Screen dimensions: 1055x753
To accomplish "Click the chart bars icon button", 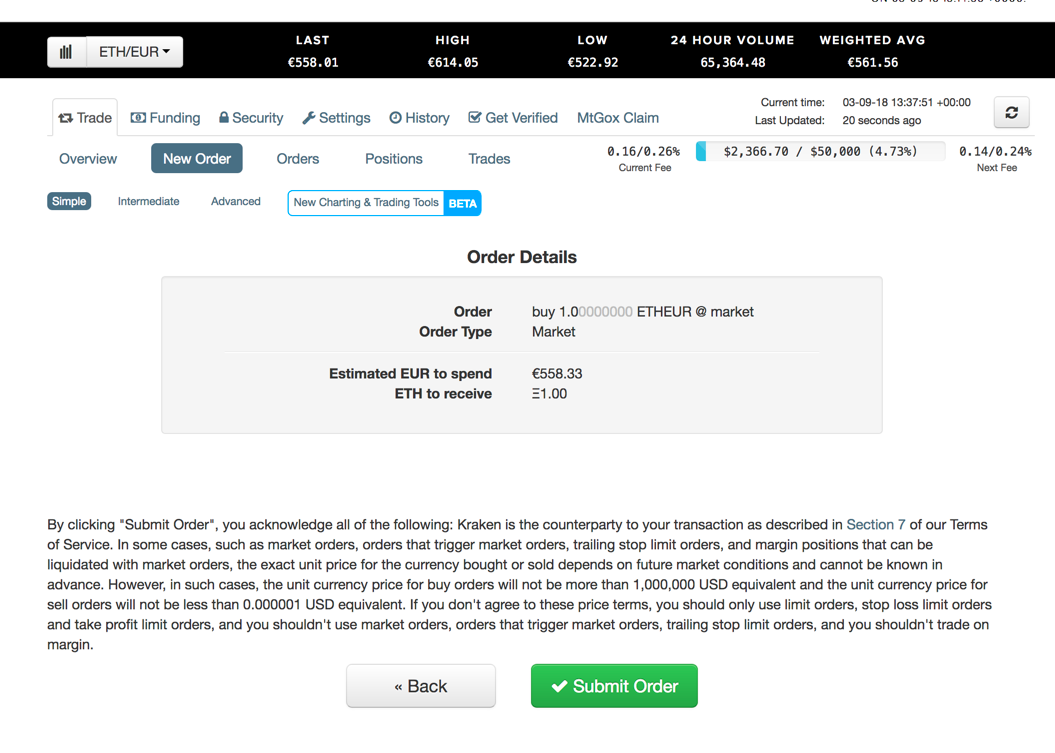I will pyautogui.click(x=66, y=52).
